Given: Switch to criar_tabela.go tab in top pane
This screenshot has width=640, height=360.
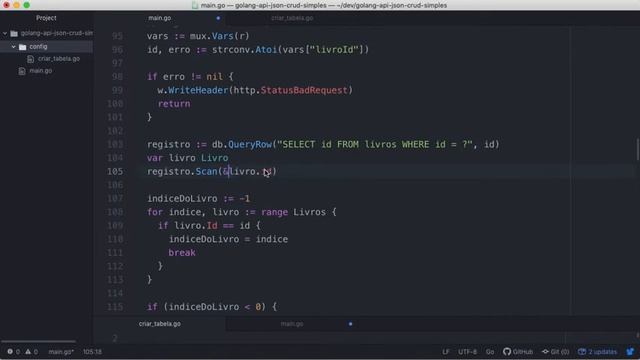Looking at the screenshot, I should pos(292,18).
